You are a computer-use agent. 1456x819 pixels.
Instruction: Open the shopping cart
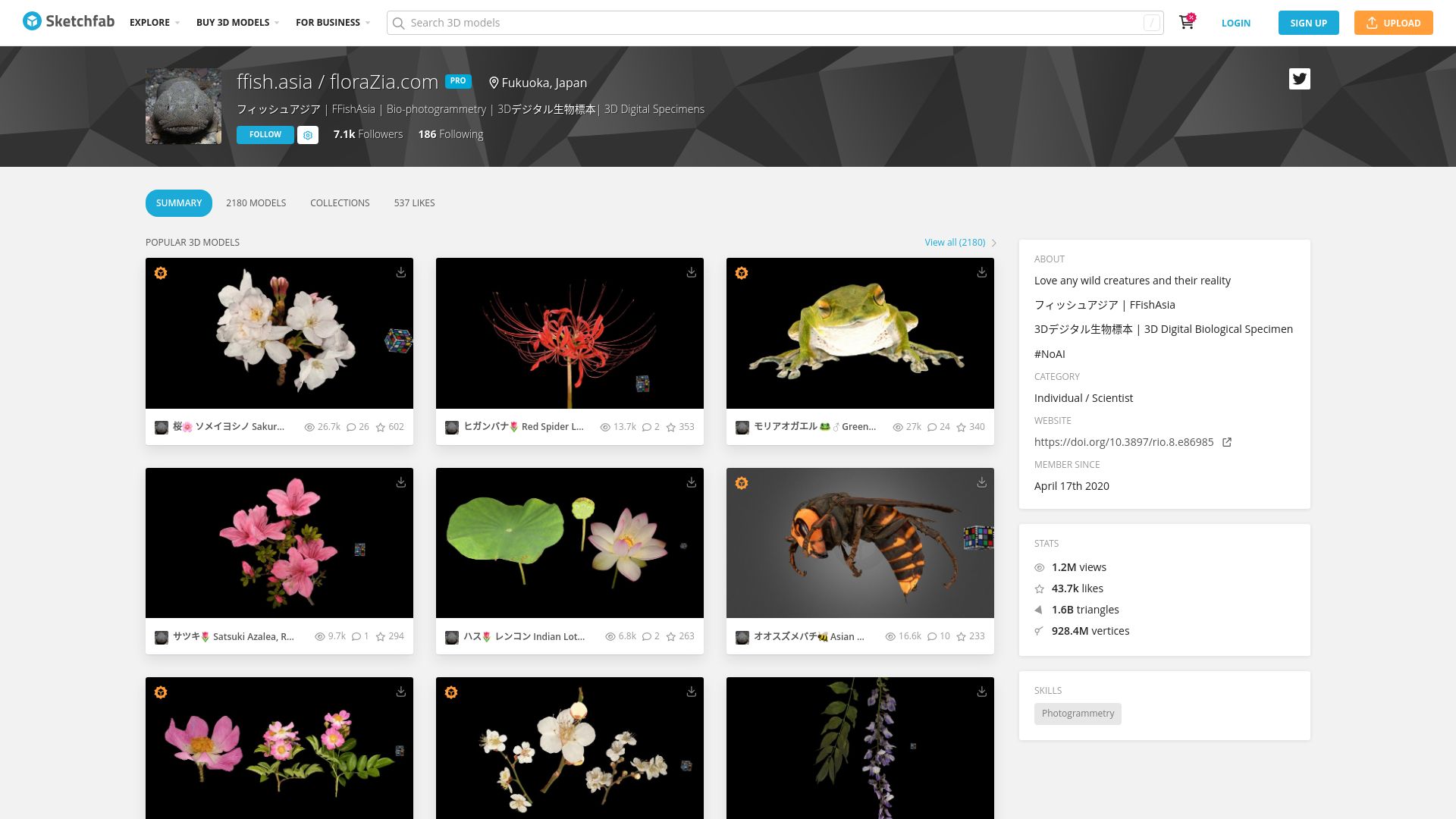[1187, 22]
